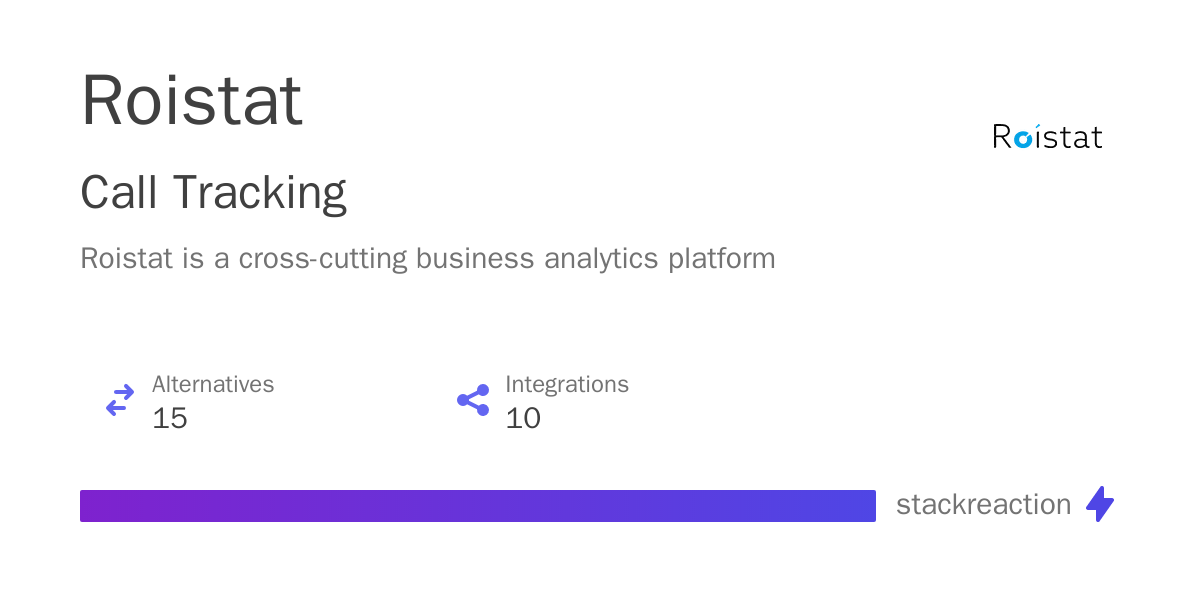Click the Roistat description sentence

pos(428,258)
